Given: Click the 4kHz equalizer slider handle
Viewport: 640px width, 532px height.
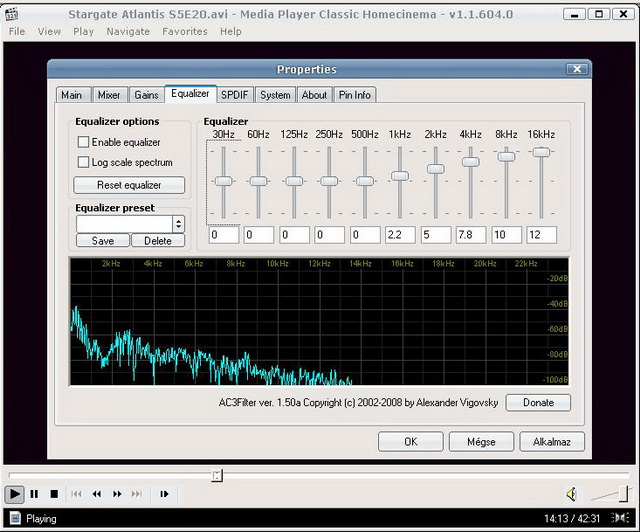Looking at the screenshot, I should (x=471, y=162).
